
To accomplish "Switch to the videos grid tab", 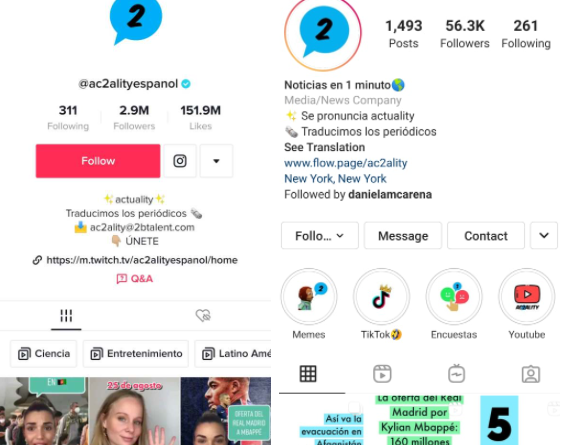I will tap(66, 316).
